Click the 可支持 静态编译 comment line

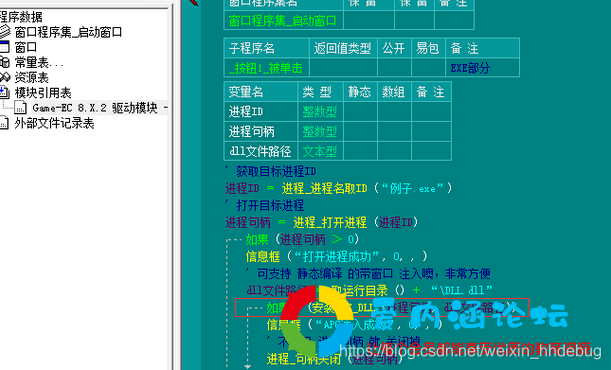coord(368,273)
